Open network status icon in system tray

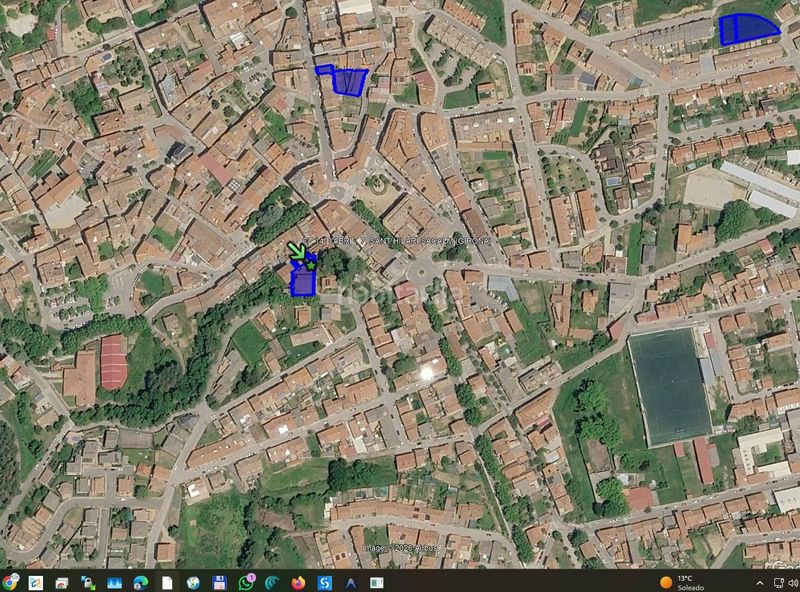click(x=779, y=583)
